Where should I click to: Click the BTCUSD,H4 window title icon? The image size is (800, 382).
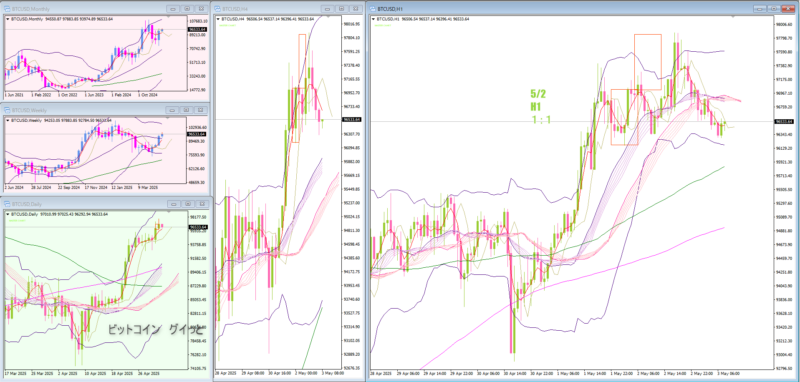pyautogui.click(x=218, y=9)
